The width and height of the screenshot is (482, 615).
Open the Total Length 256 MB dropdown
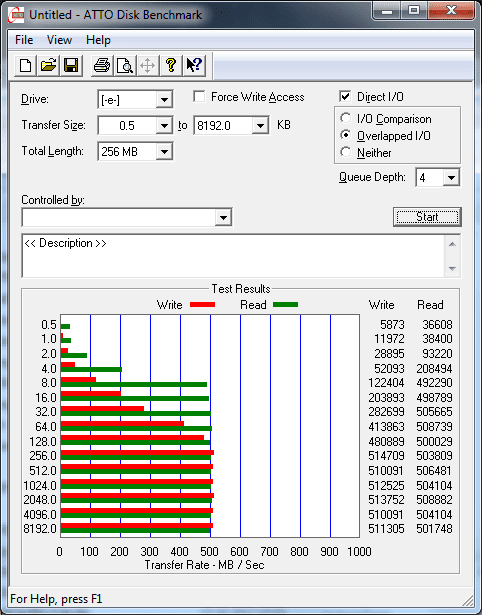click(164, 151)
